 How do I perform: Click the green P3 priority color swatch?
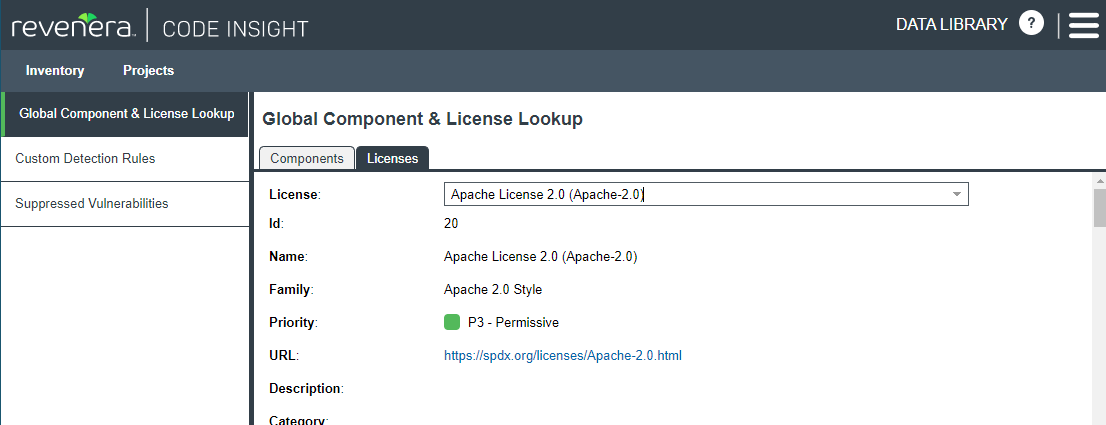(452, 323)
